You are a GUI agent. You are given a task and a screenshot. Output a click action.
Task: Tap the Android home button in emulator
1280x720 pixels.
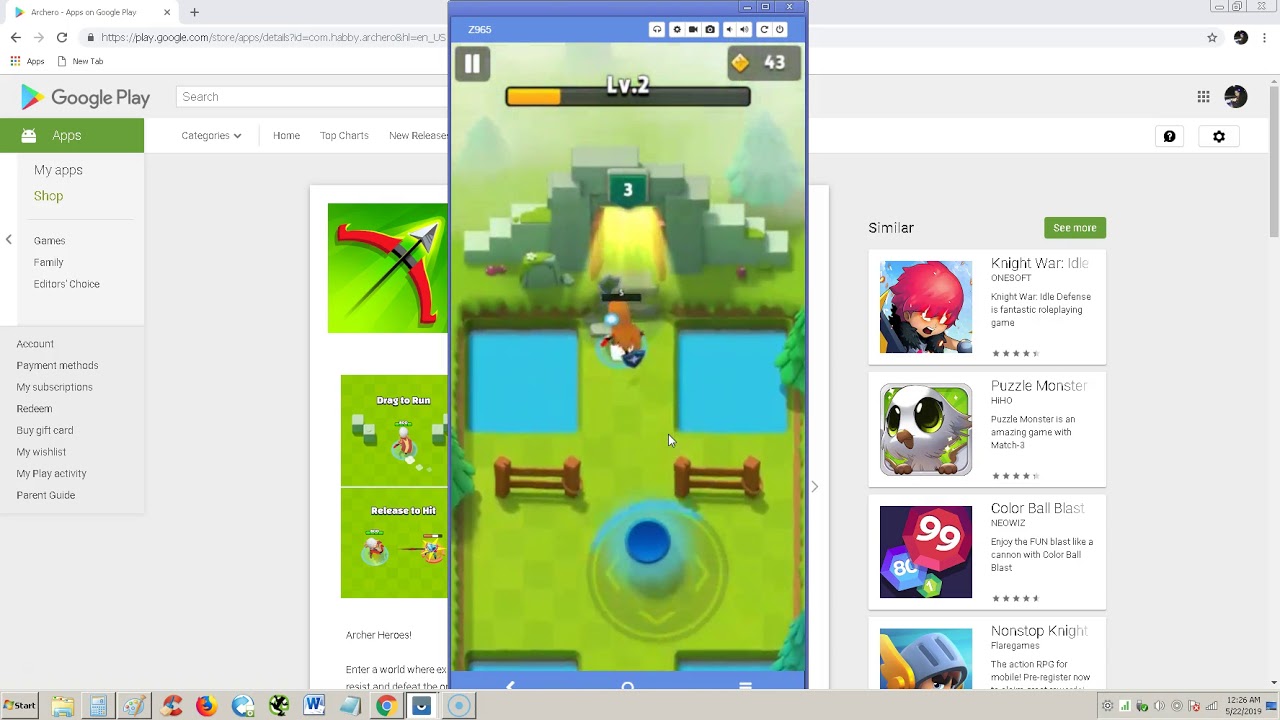point(628,685)
